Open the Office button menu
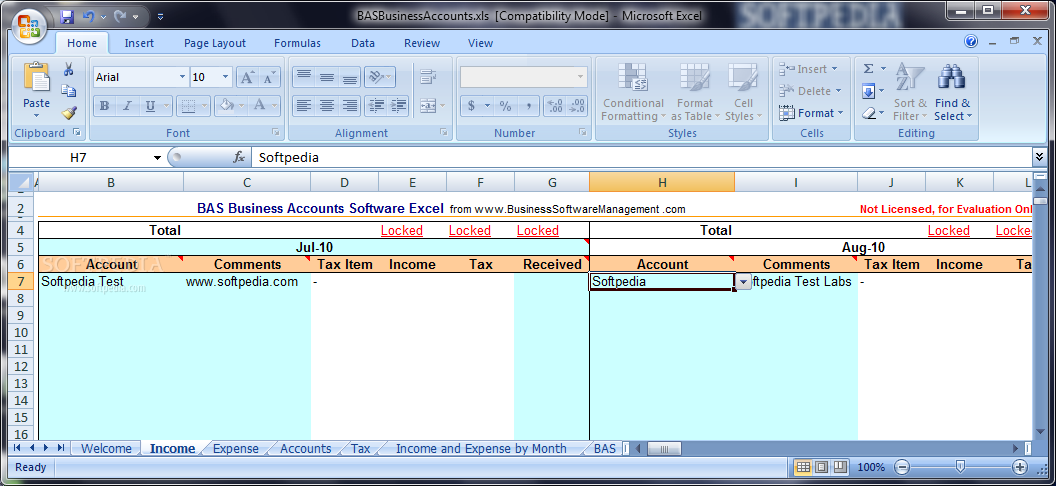The image size is (1056, 486). 28,27
